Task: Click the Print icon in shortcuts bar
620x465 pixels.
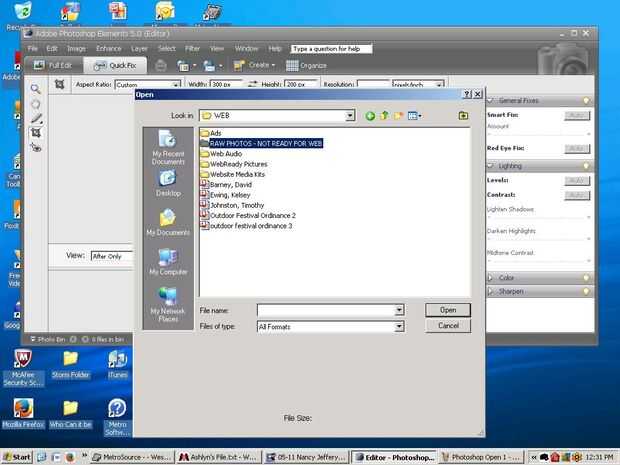Action: coord(160,65)
